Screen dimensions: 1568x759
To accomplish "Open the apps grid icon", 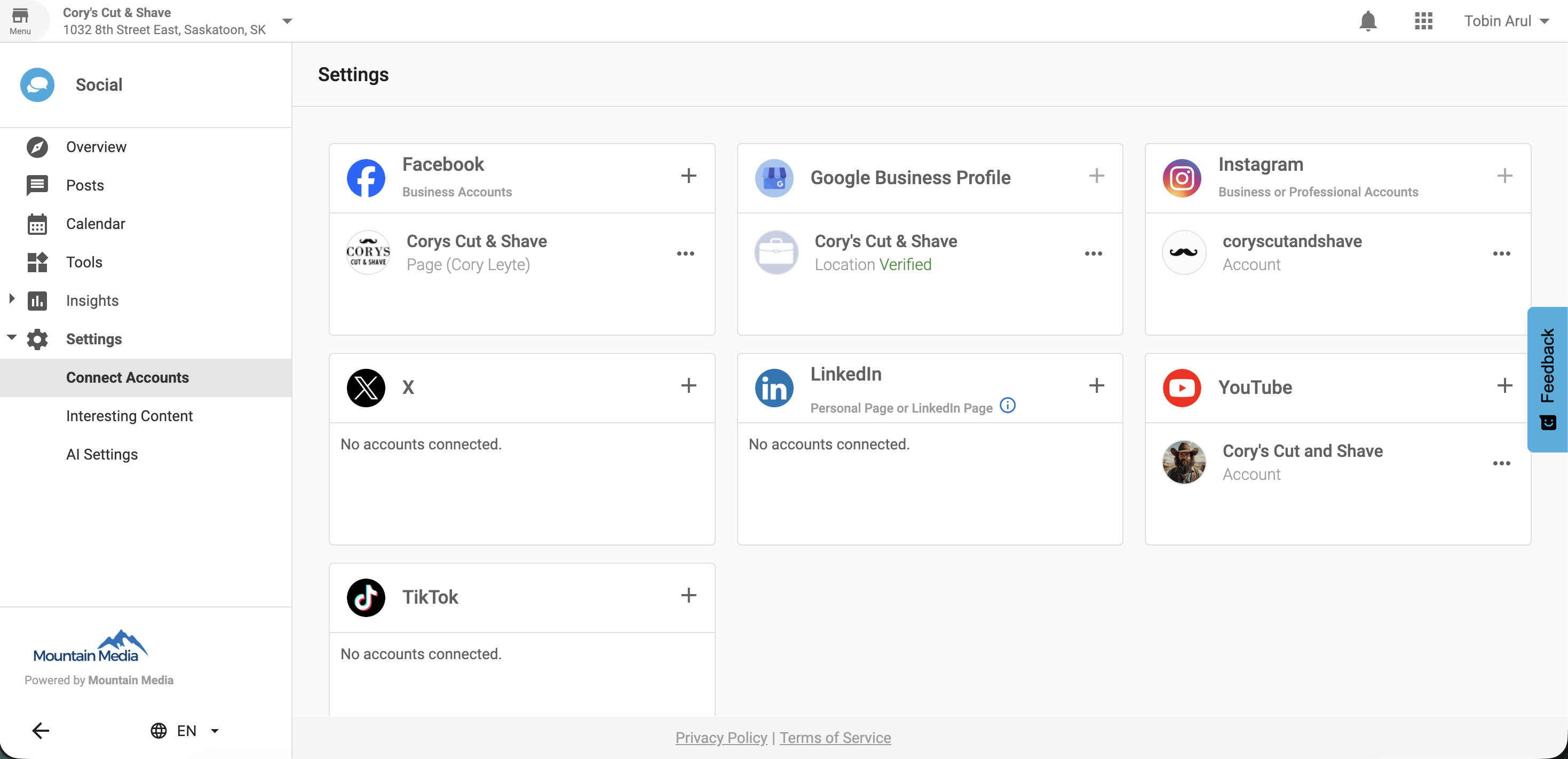I will coord(1424,21).
